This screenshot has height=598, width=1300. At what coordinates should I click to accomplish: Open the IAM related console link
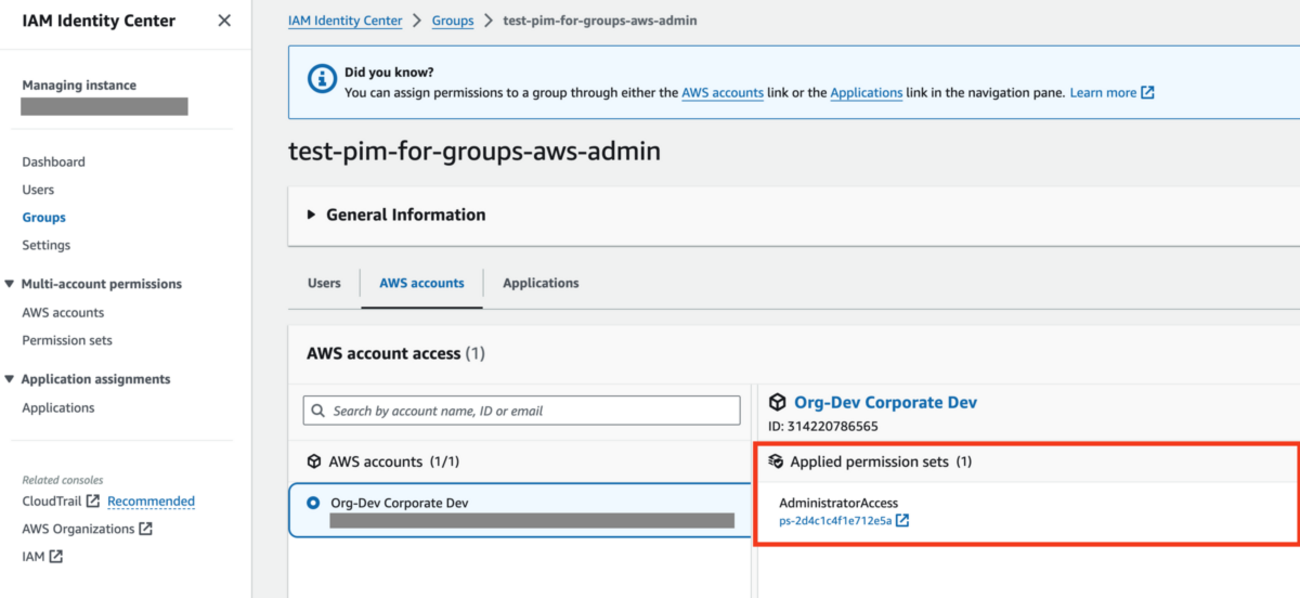click(x=33, y=557)
